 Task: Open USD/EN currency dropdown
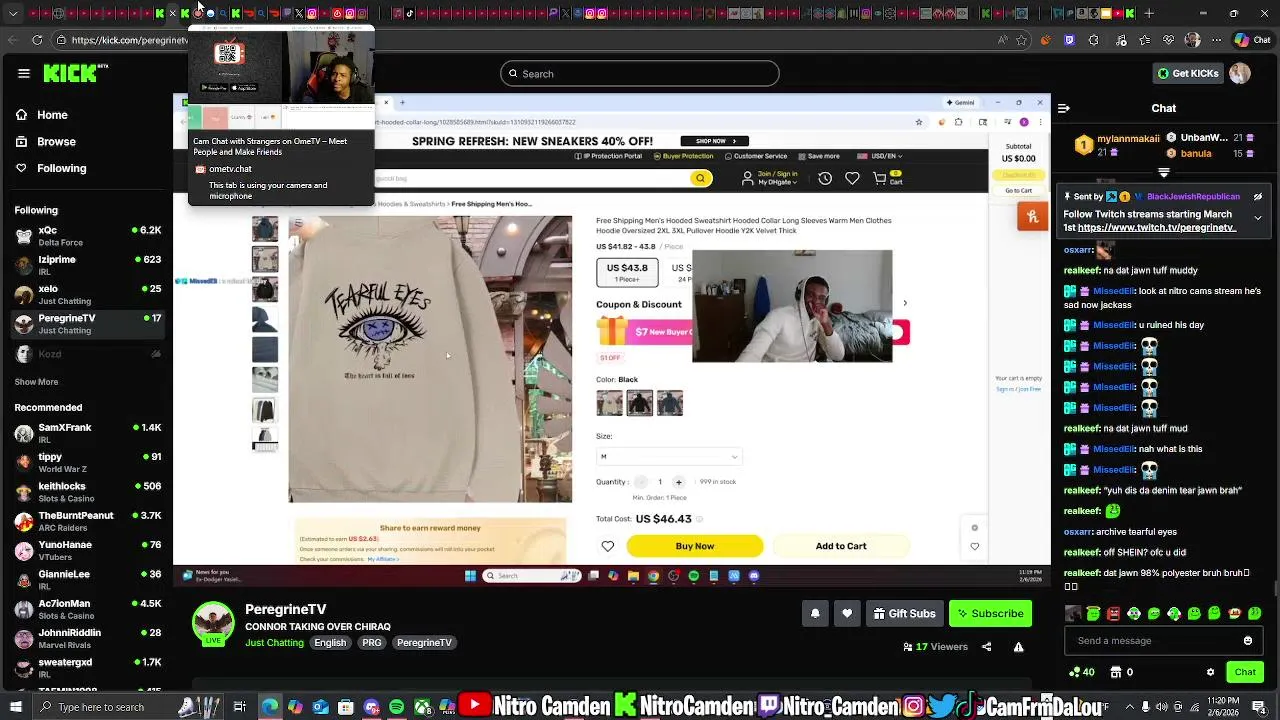click(880, 156)
